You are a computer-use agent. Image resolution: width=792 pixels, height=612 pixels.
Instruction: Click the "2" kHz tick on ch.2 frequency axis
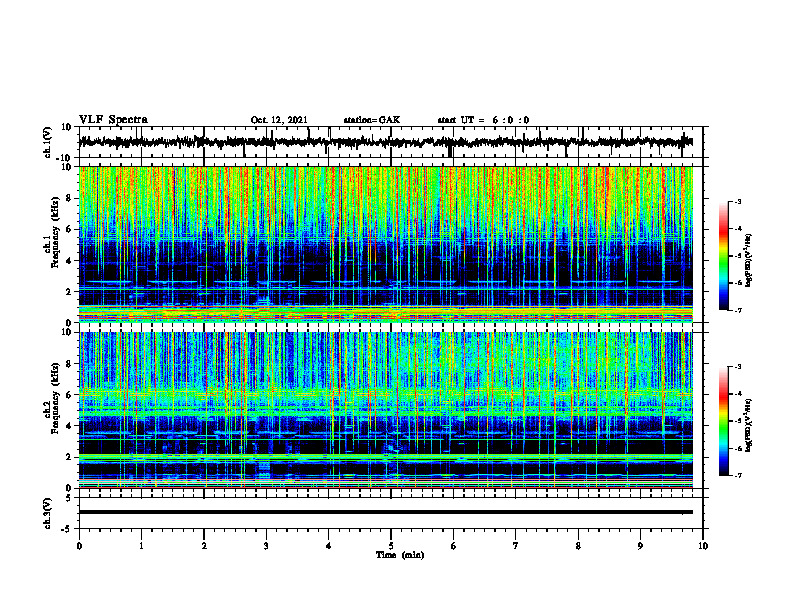pyautogui.click(x=70, y=457)
